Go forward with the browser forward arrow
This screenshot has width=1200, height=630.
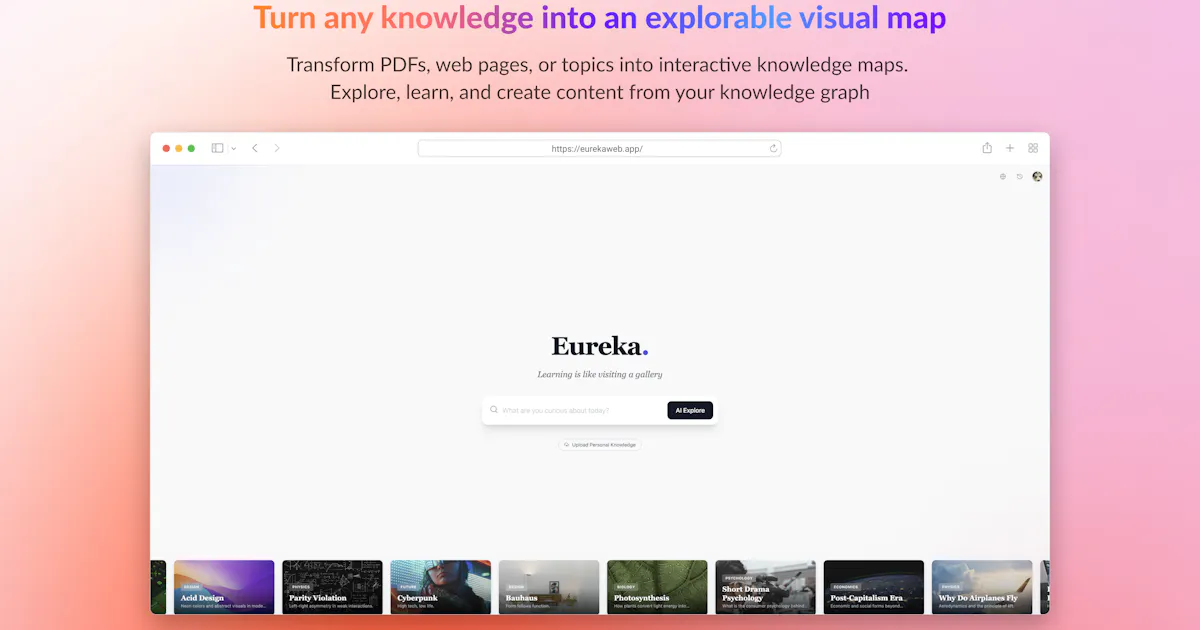pyautogui.click(x=277, y=148)
